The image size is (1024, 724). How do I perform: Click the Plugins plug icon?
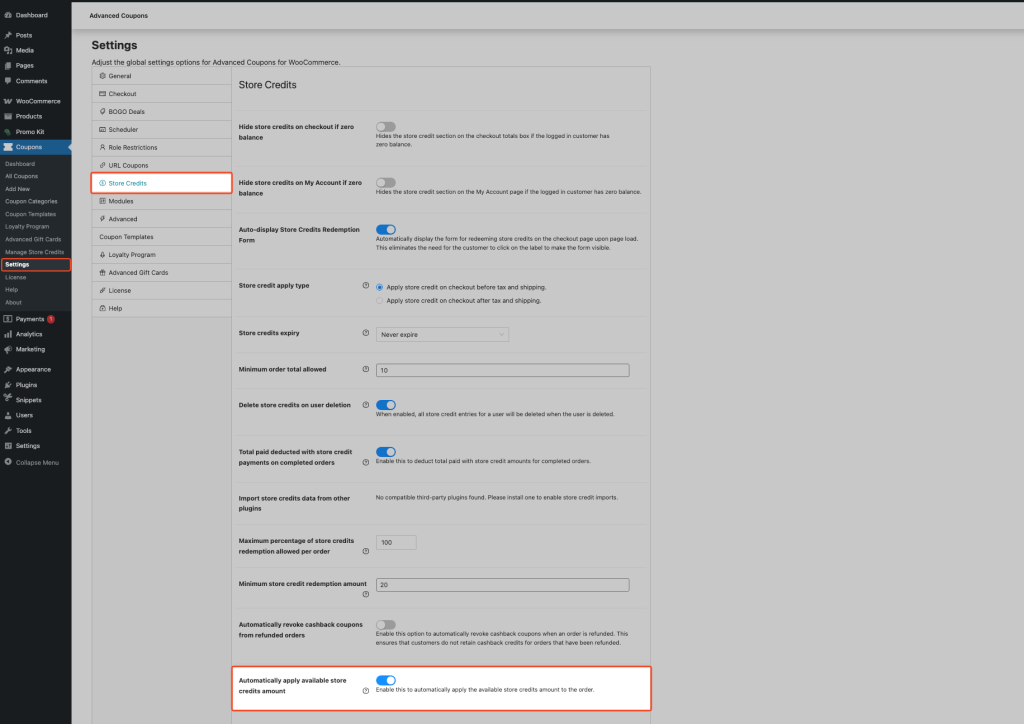click(x=8, y=385)
